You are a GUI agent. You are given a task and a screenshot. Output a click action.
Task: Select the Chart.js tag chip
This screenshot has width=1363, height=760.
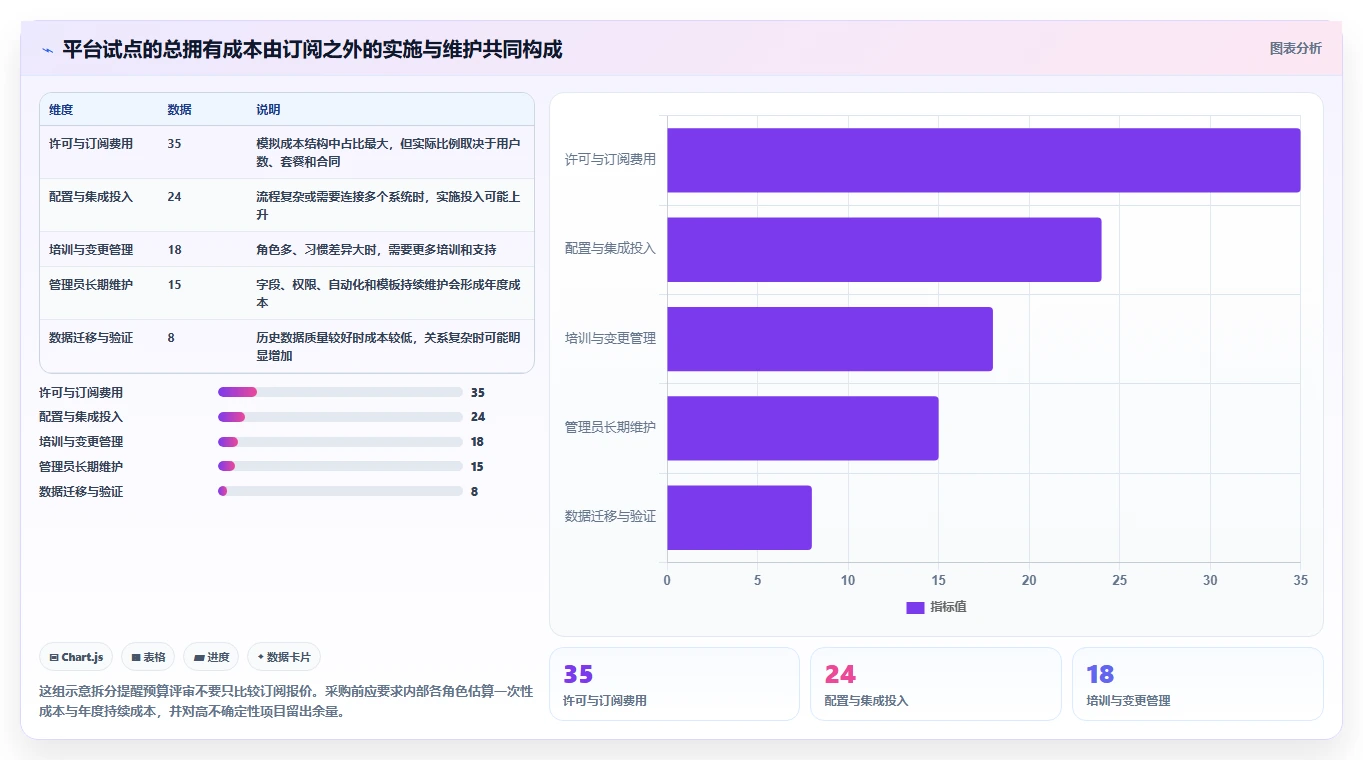click(x=77, y=657)
